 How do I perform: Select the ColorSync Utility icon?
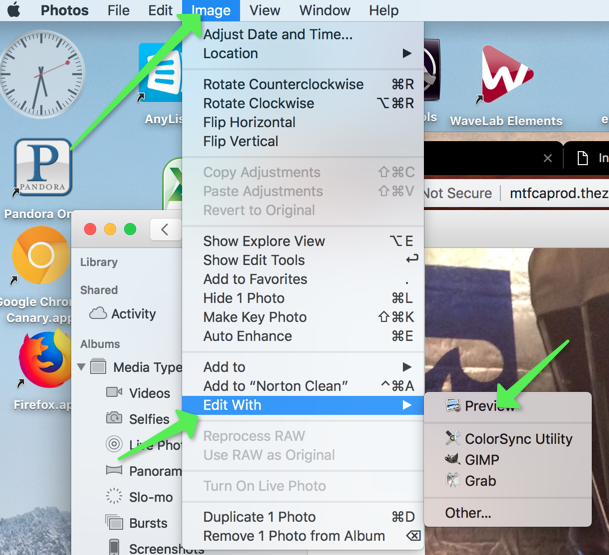click(454, 439)
